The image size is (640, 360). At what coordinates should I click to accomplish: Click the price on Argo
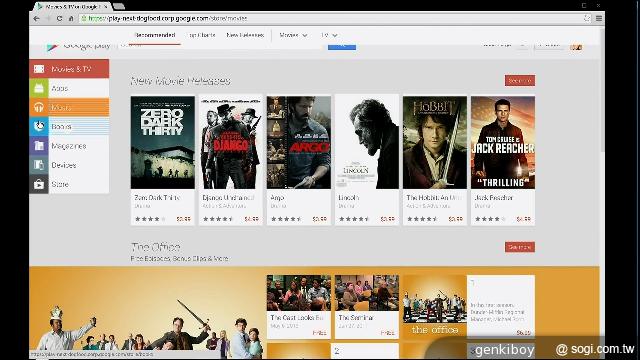click(320, 219)
